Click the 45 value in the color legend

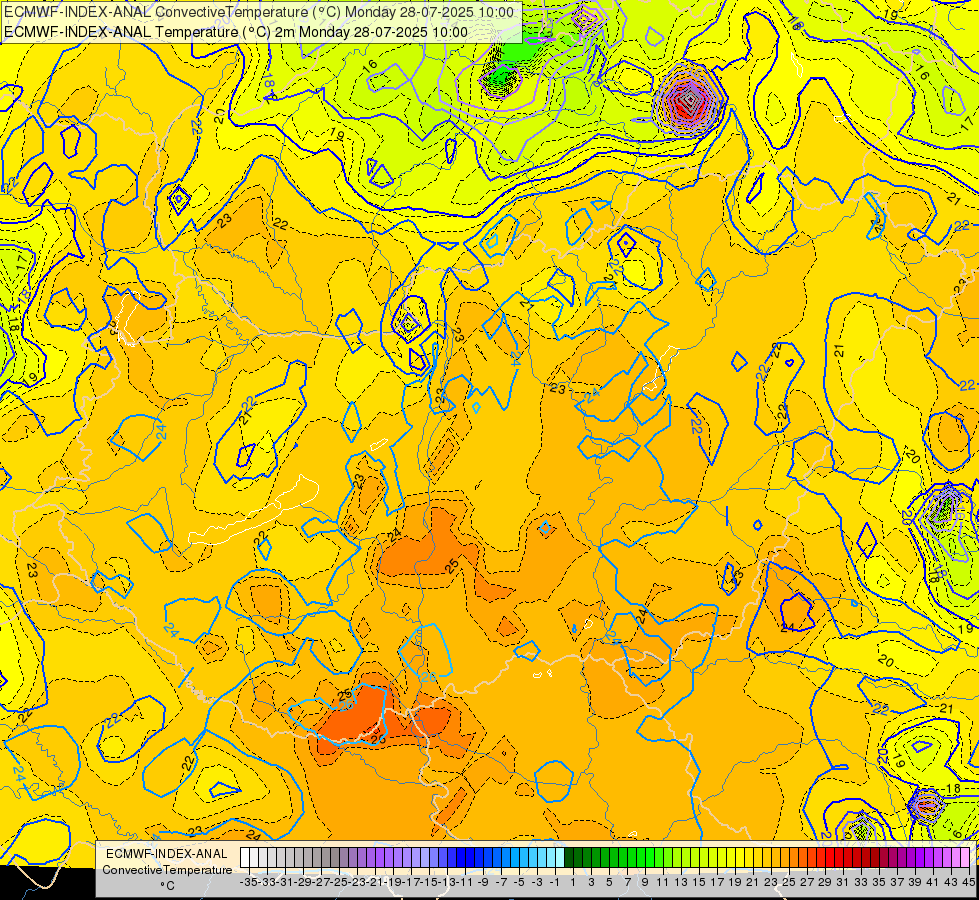coord(969,882)
